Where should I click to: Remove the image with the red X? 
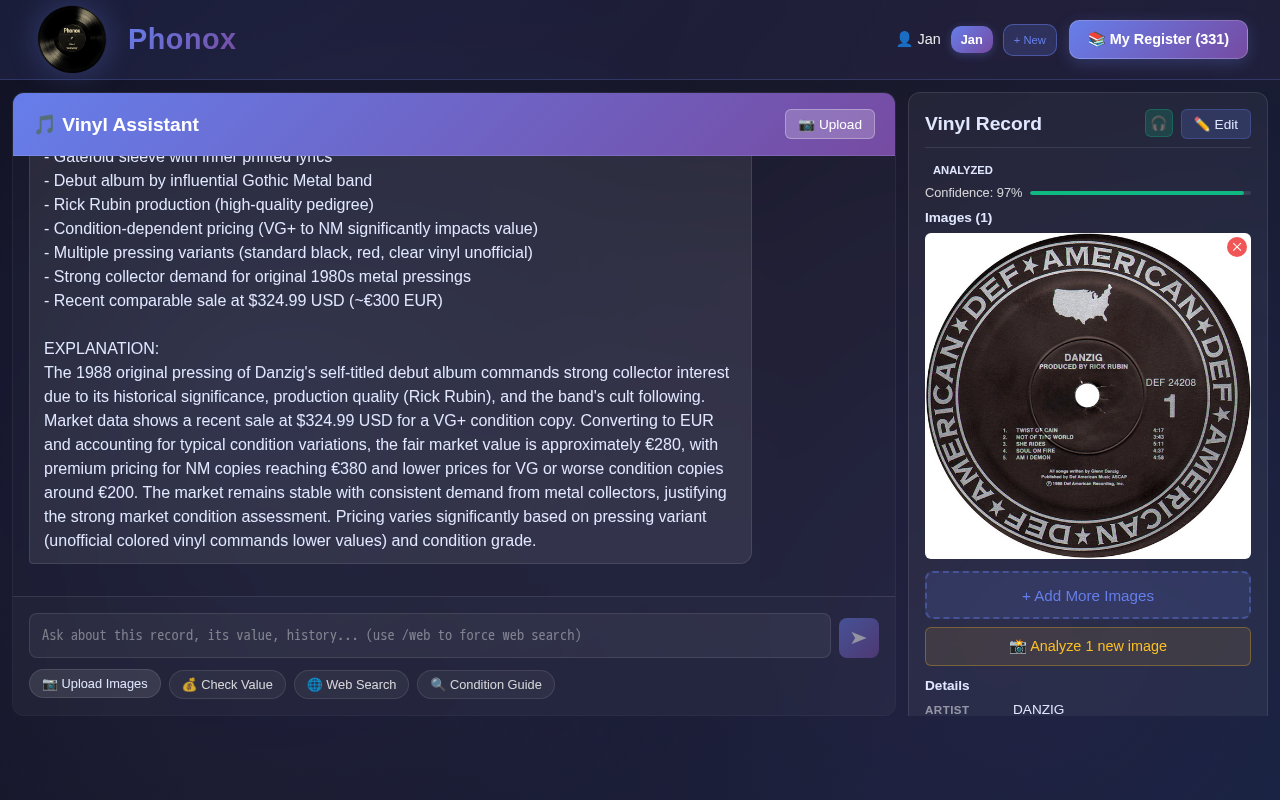pos(1236,247)
